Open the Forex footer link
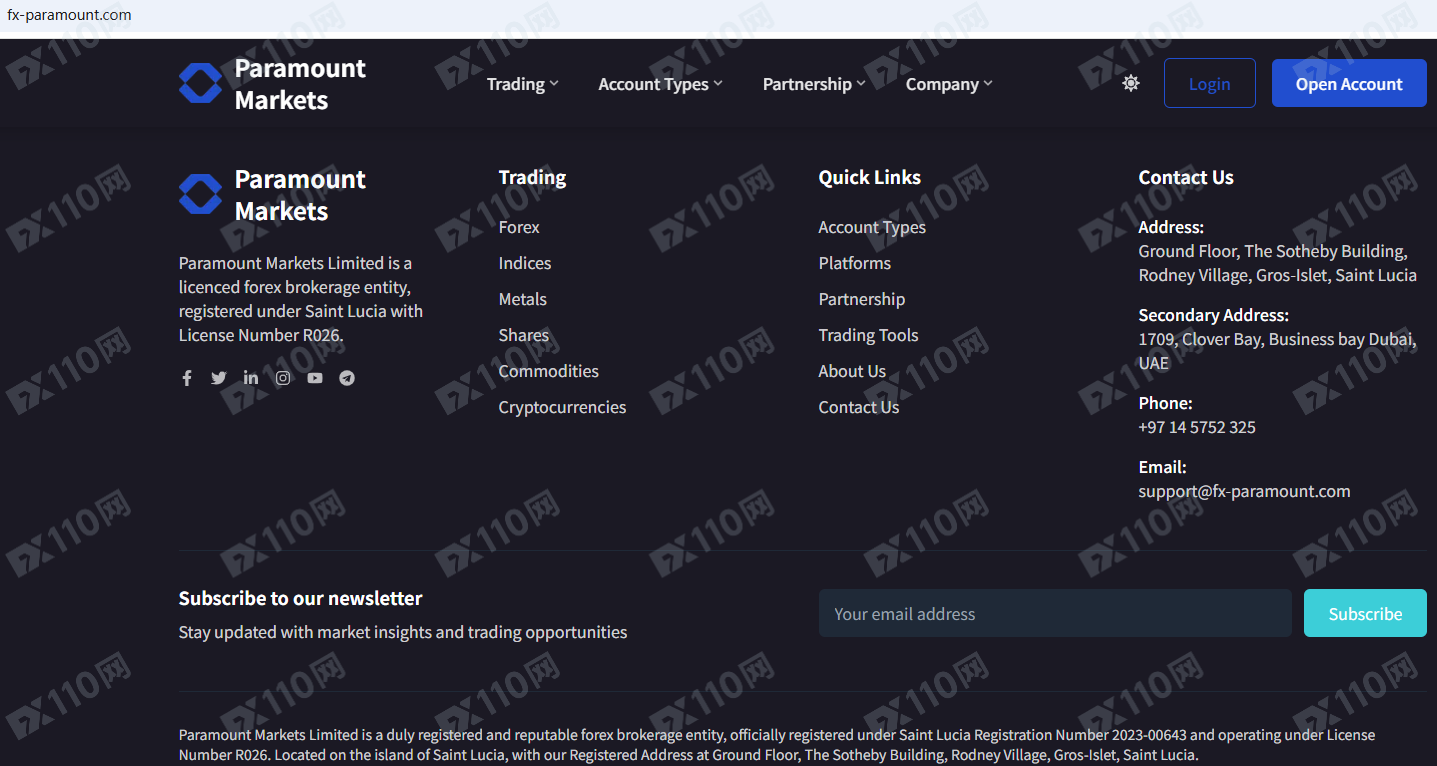The image size is (1437, 766). [x=519, y=227]
